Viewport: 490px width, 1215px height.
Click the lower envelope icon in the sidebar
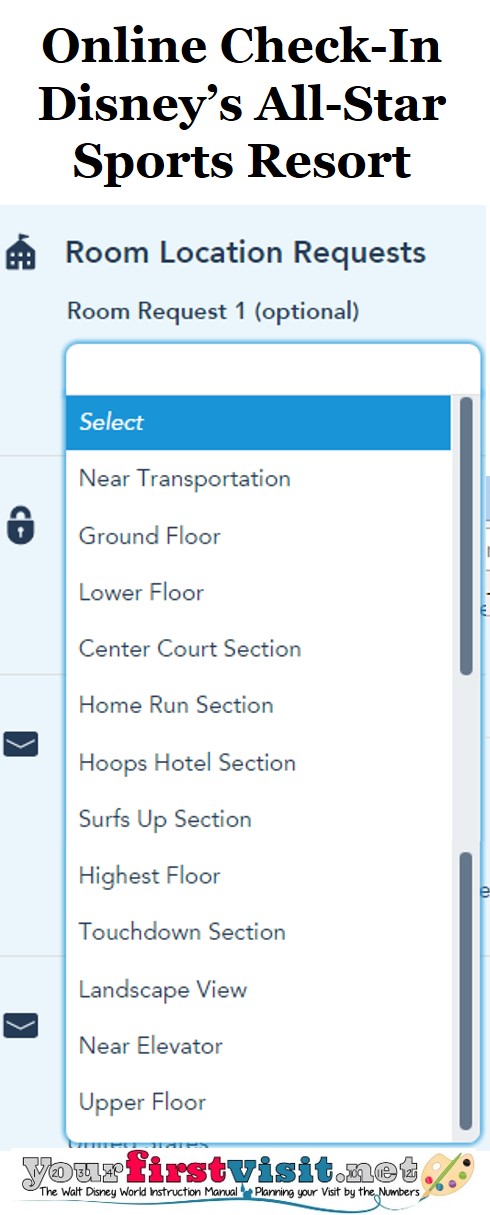pyautogui.click(x=21, y=1025)
